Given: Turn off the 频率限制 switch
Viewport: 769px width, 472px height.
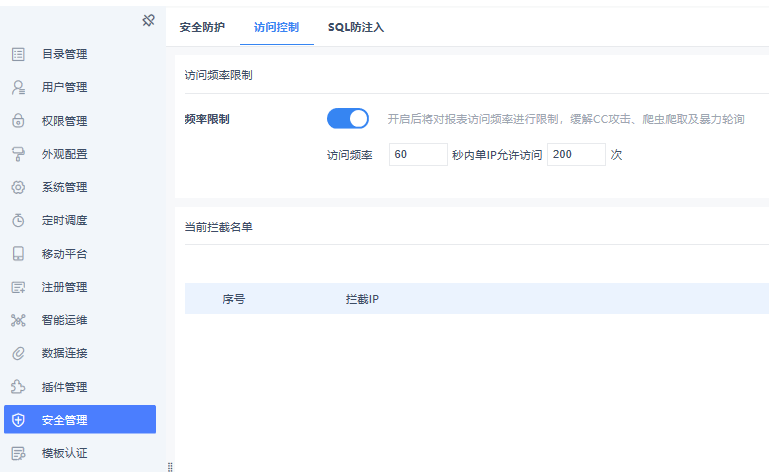Looking at the screenshot, I should [348, 119].
